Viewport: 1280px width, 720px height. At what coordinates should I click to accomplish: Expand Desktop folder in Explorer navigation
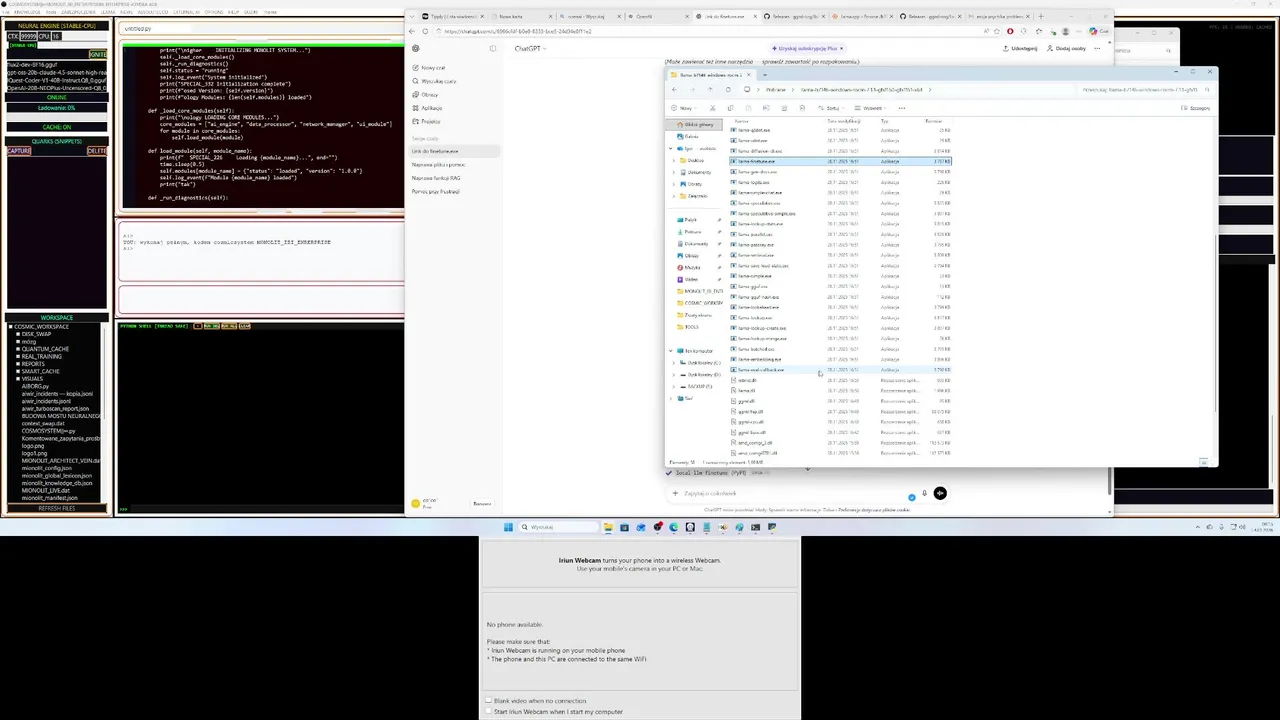tap(676, 160)
